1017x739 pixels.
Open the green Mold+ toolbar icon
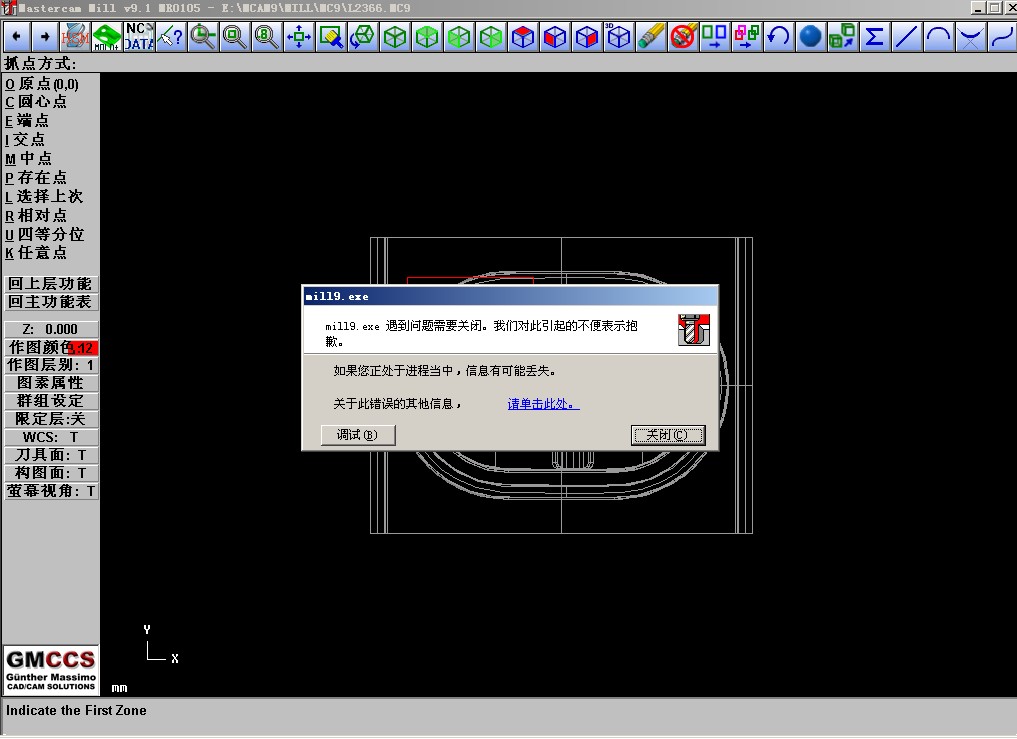pos(107,36)
